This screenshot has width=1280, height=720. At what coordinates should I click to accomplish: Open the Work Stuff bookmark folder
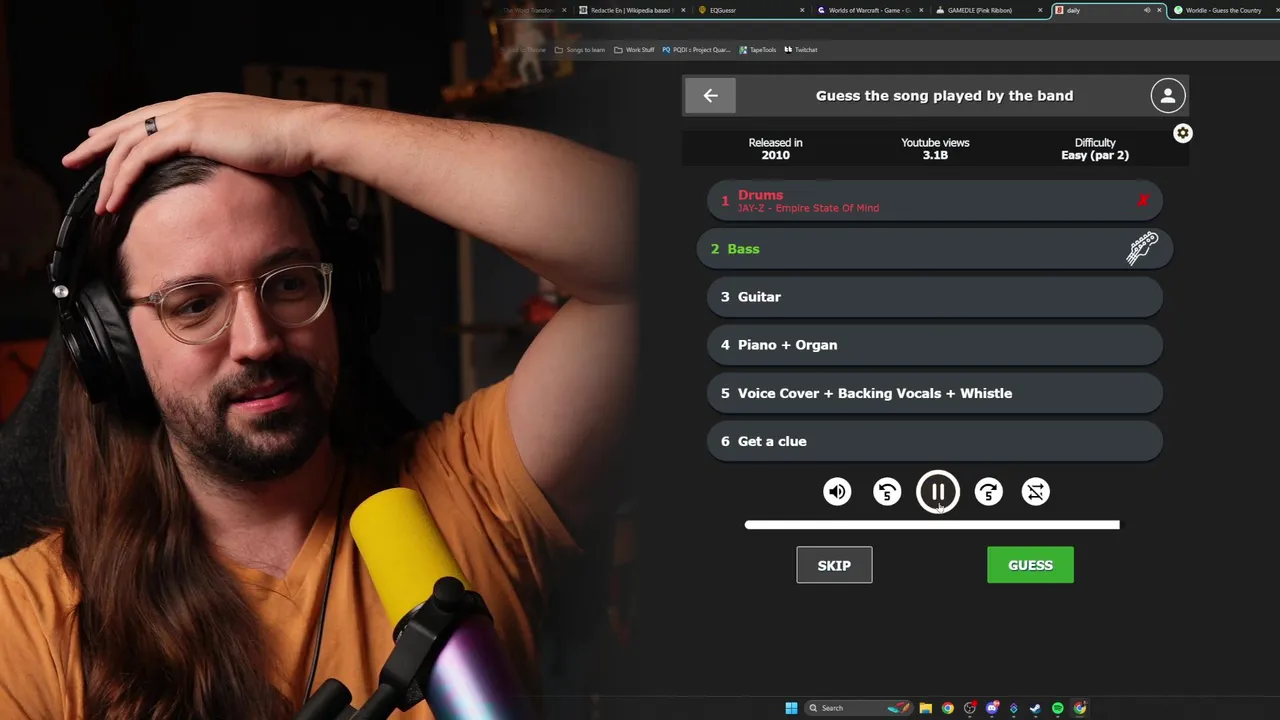coord(634,49)
